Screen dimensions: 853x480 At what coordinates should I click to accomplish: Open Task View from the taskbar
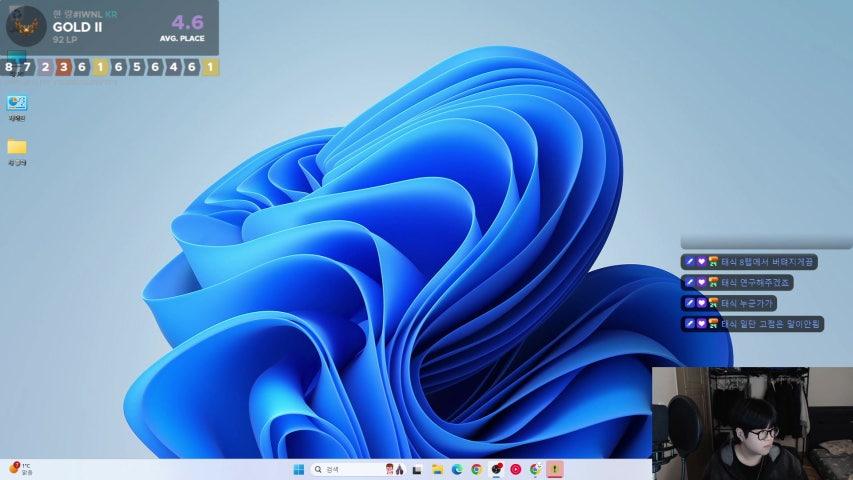417,469
